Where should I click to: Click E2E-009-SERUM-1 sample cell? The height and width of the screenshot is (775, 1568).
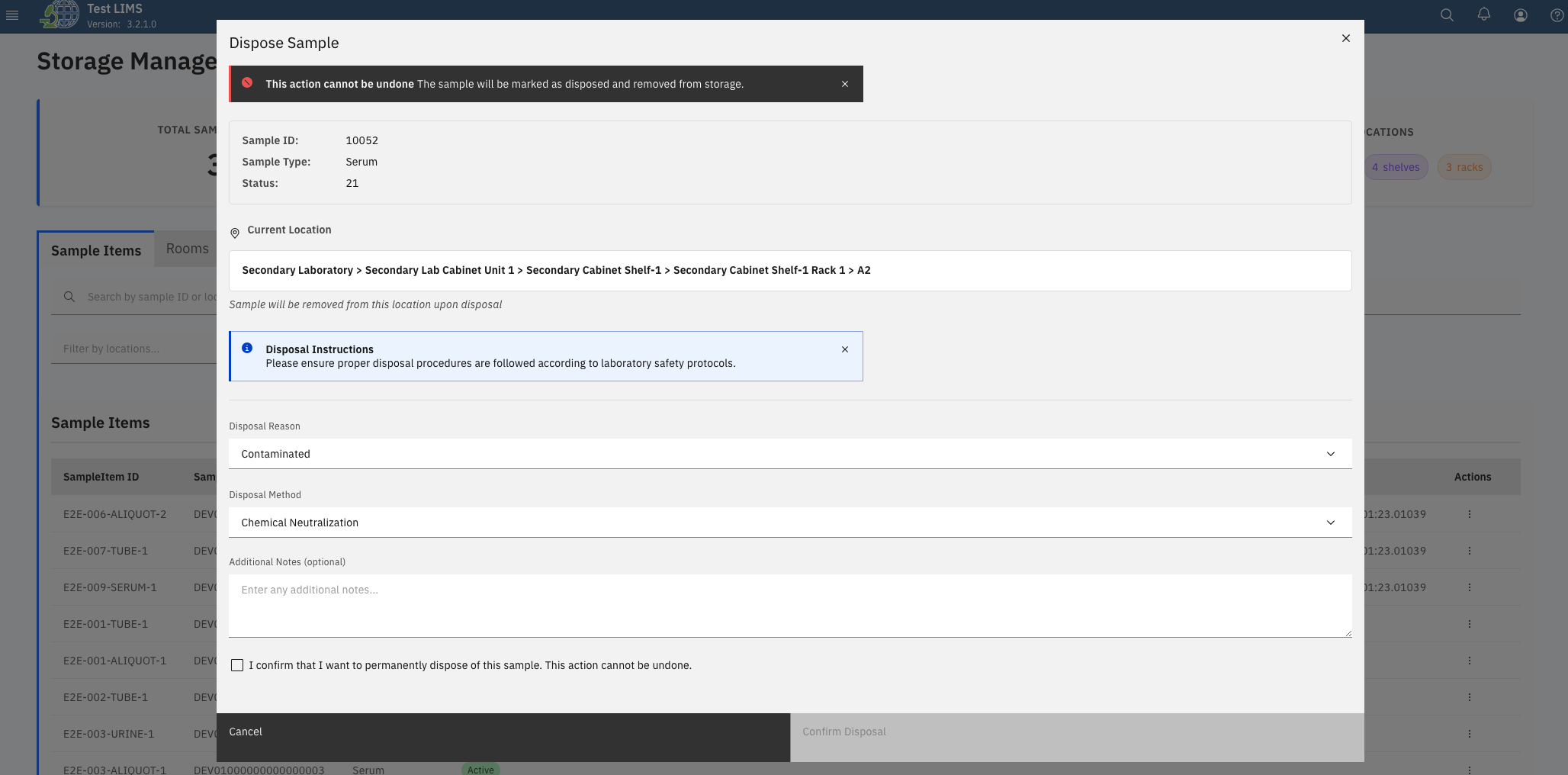coord(110,587)
